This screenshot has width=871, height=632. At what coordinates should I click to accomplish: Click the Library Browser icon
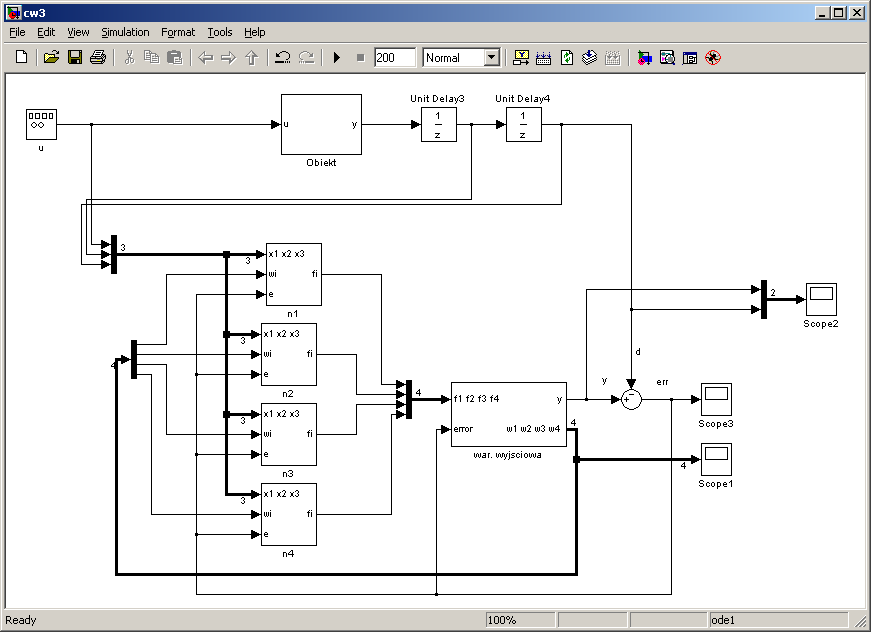(x=643, y=58)
